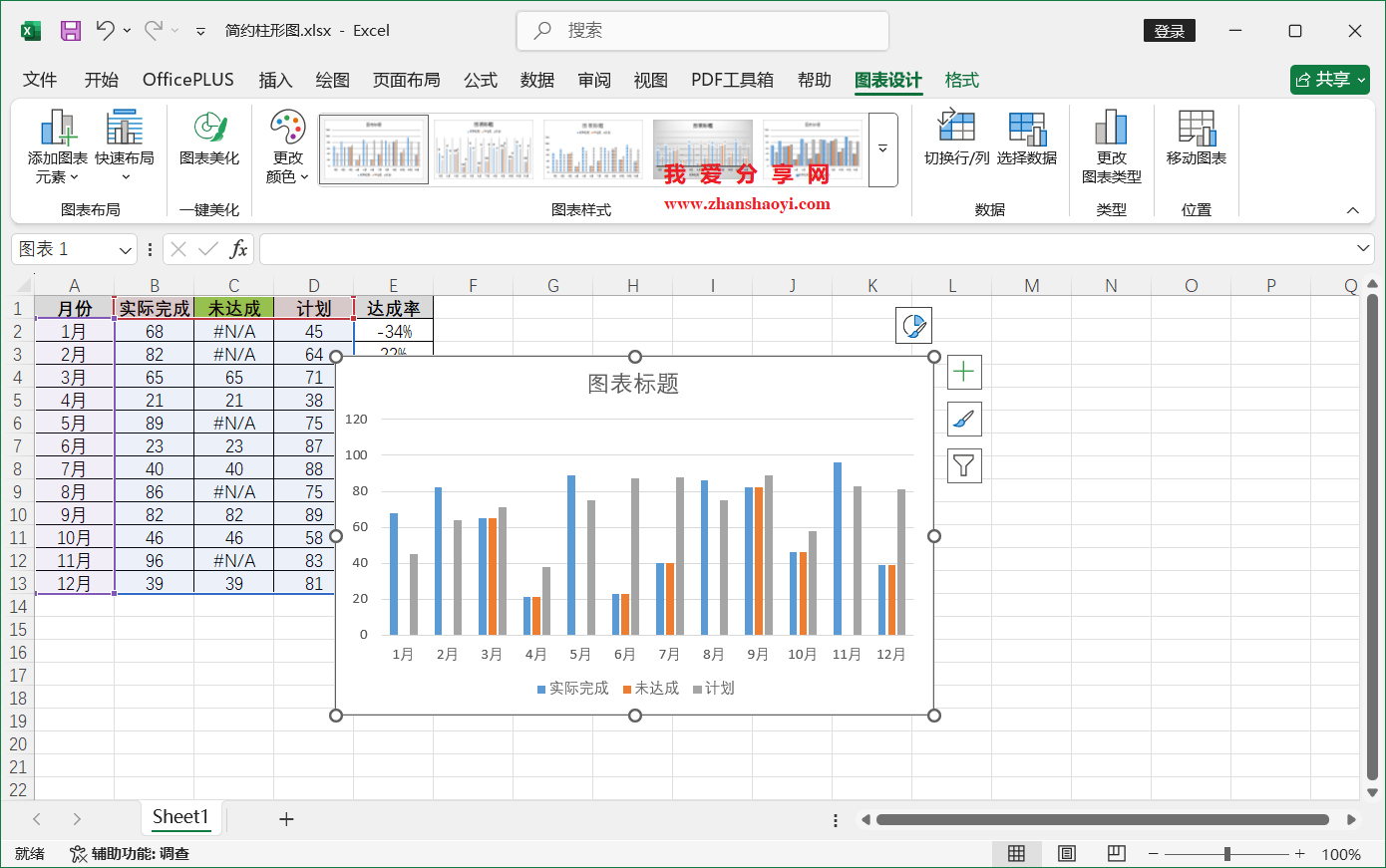The image size is (1386, 868).
Task: Click the 切换行/列 icon
Action: click(956, 140)
